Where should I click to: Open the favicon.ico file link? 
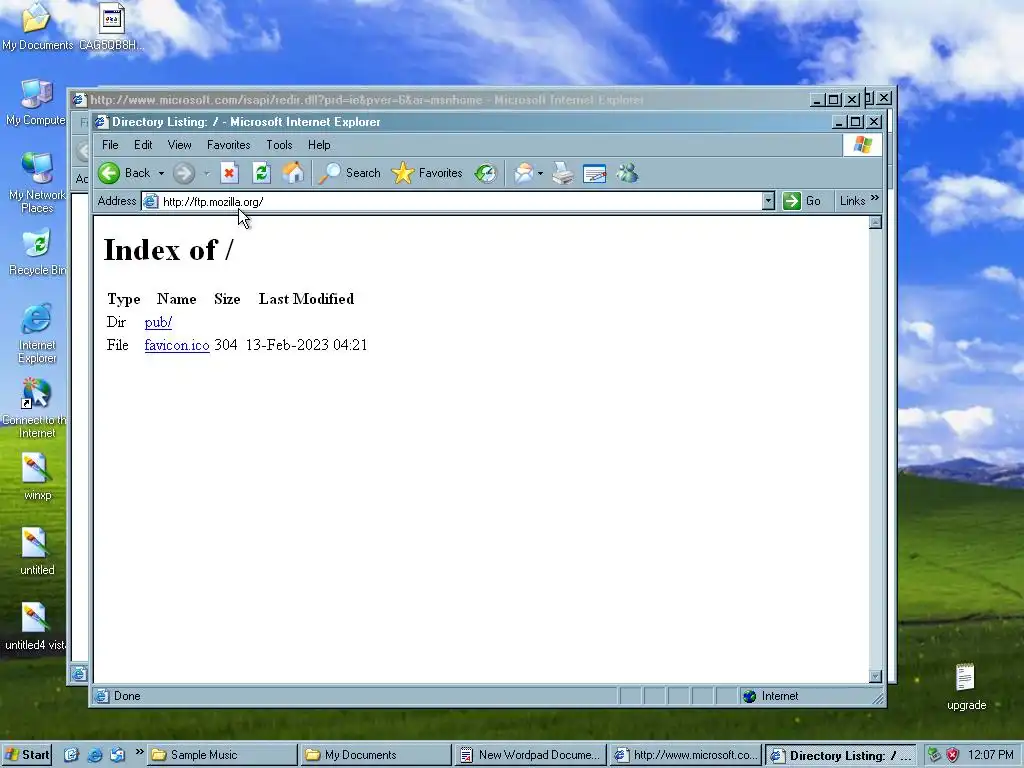tap(177, 345)
